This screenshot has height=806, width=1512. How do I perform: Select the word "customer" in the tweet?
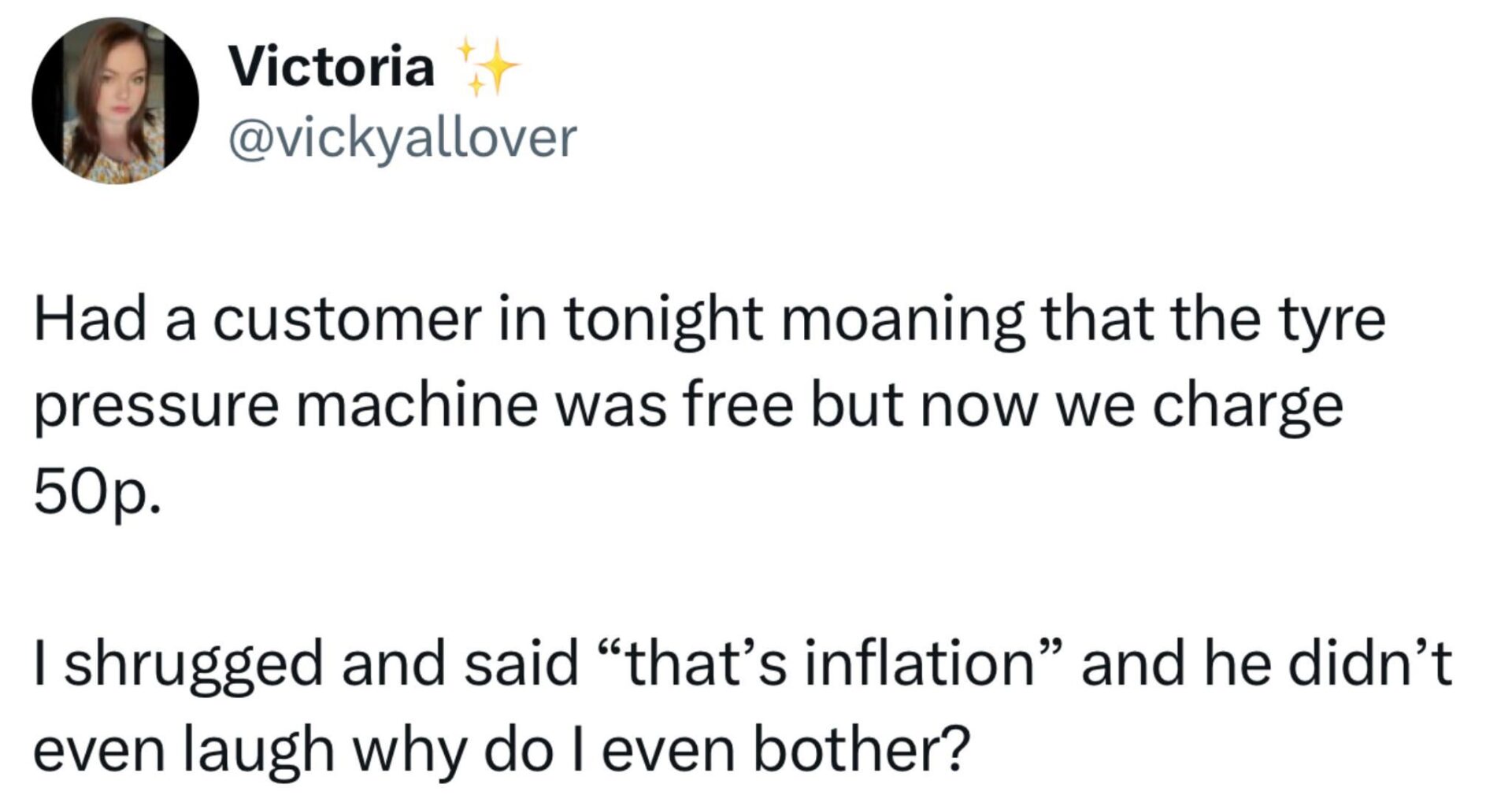pyautogui.click(x=347, y=321)
